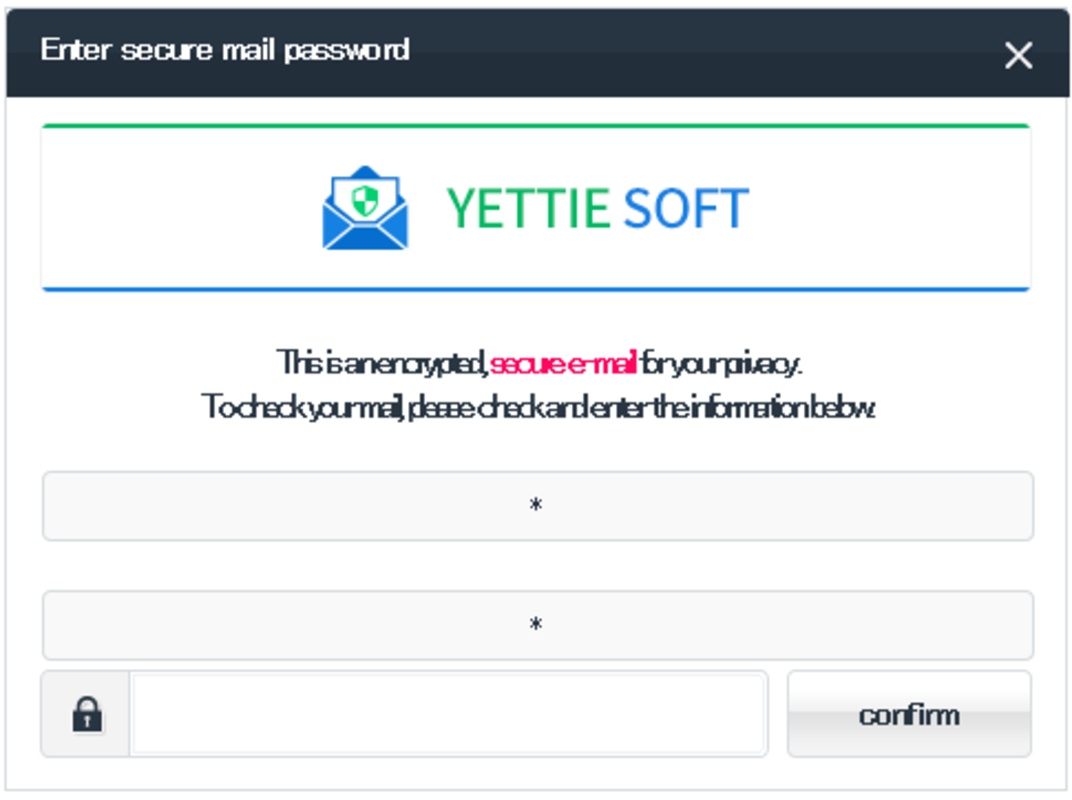Viewport: 1072px width, 800px height.
Task: Click the red "secure e-mail" text
Action: coord(564,363)
